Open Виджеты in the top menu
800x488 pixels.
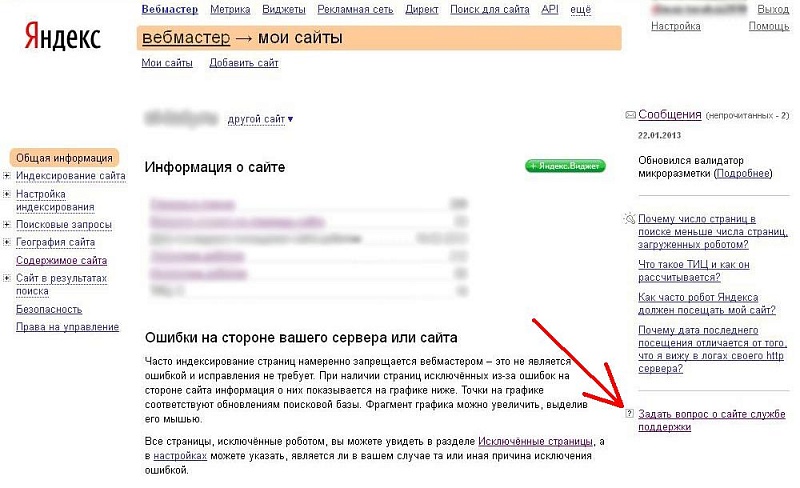click(284, 9)
